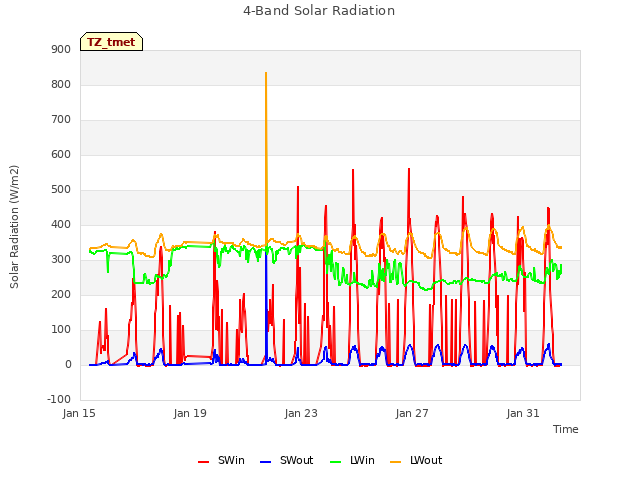Click the orange LWout legend swatch
This screenshot has width=640, height=480.
(396, 462)
